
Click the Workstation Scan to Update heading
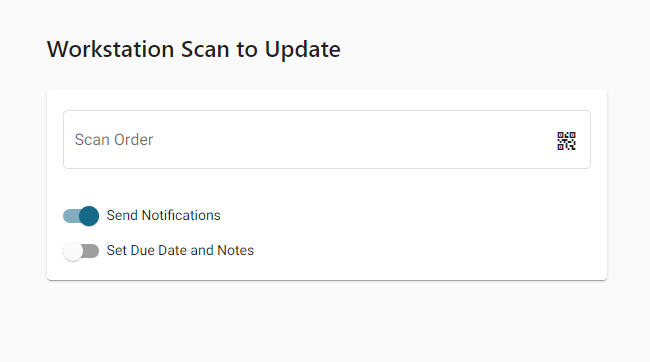coord(194,49)
